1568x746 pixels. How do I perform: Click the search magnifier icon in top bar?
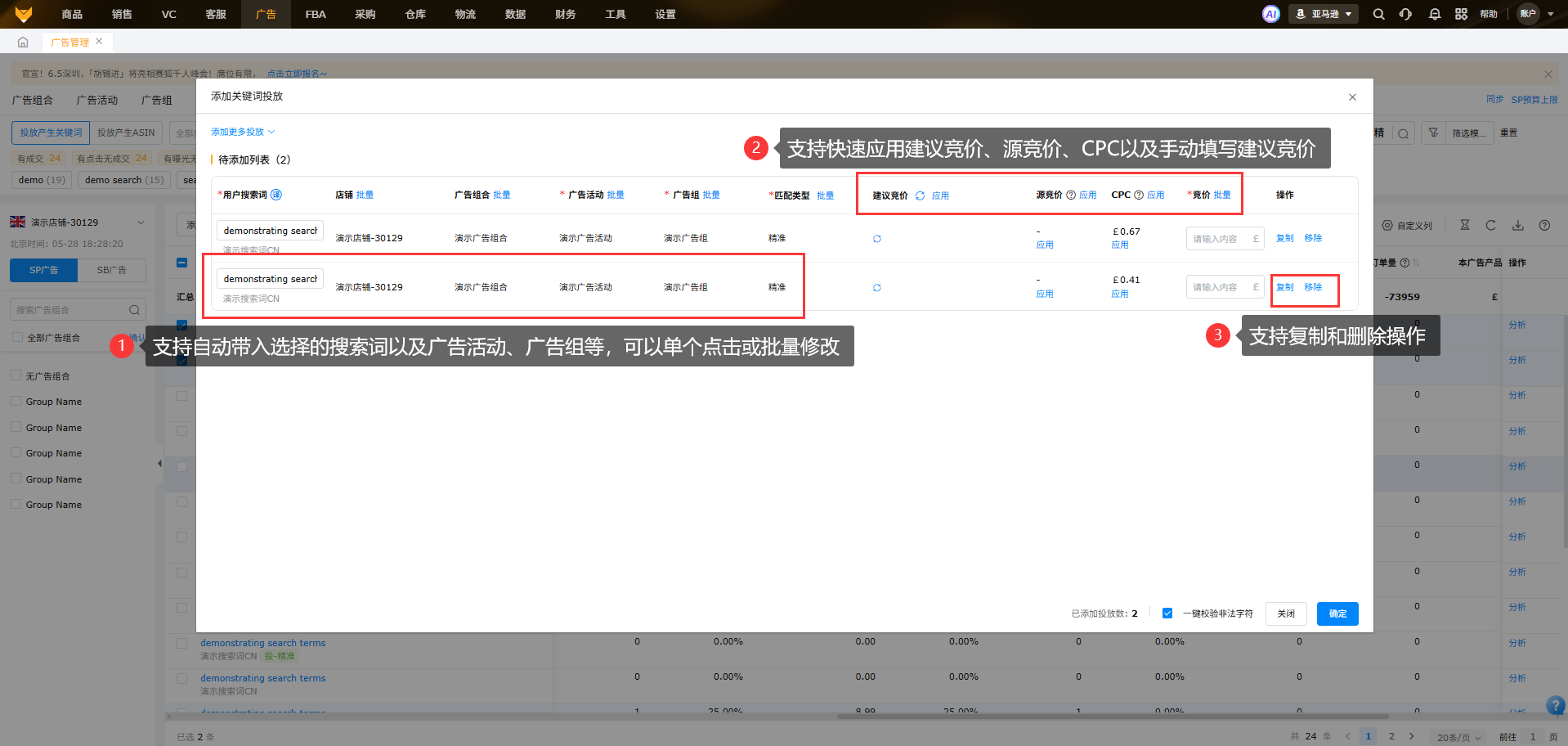point(1378,14)
